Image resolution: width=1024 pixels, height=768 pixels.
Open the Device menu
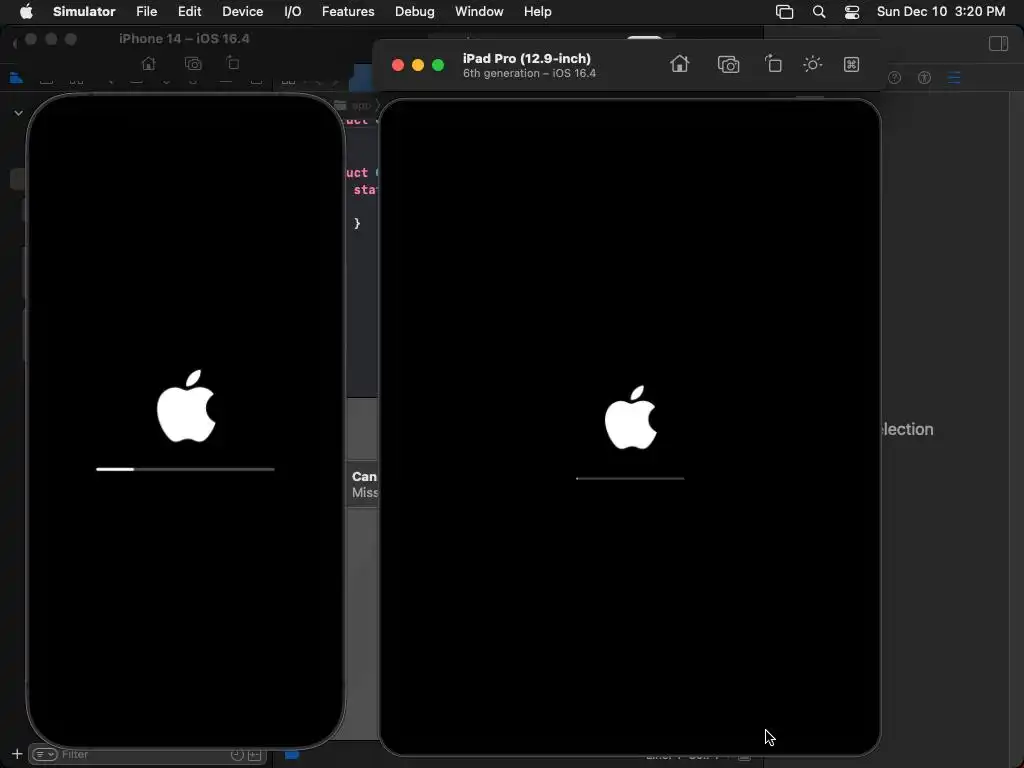click(x=242, y=12)
